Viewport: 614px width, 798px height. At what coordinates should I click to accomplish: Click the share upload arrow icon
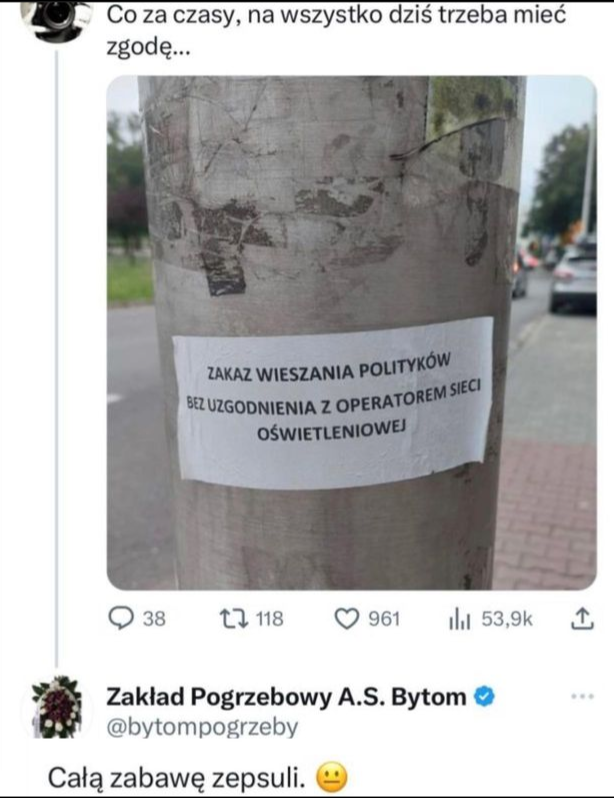(x=582, y=619)
